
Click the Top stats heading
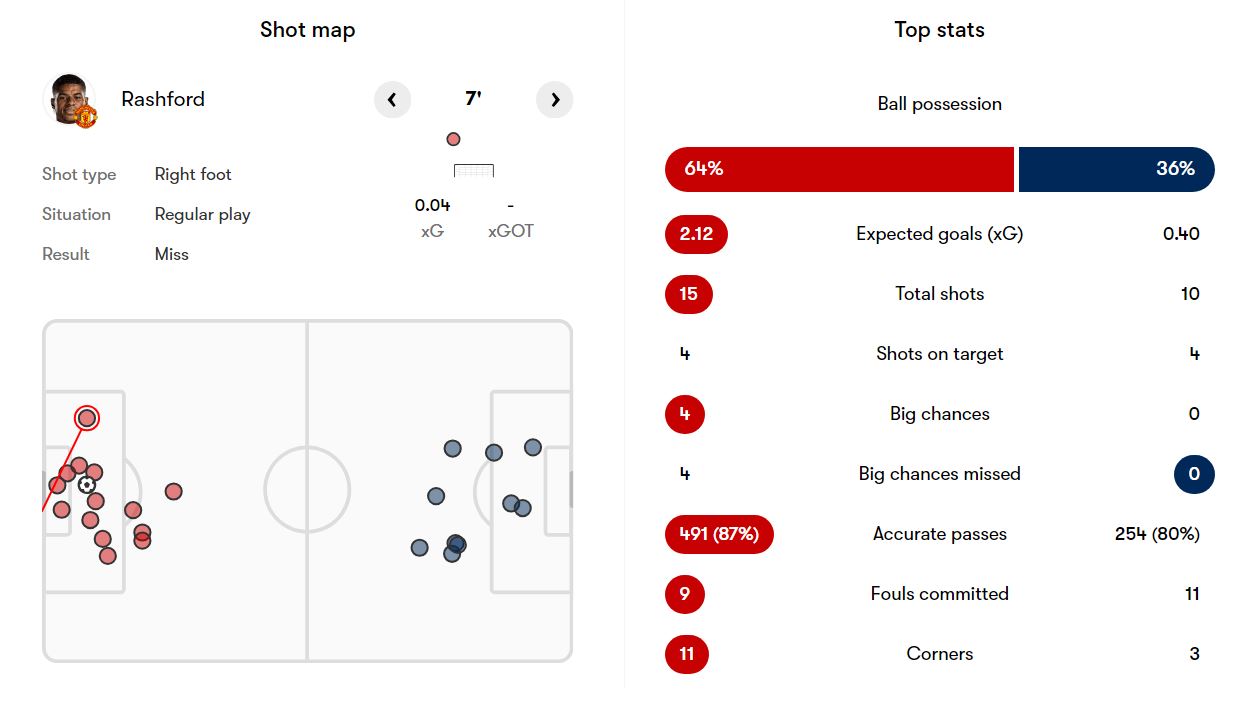coord(940,30)
